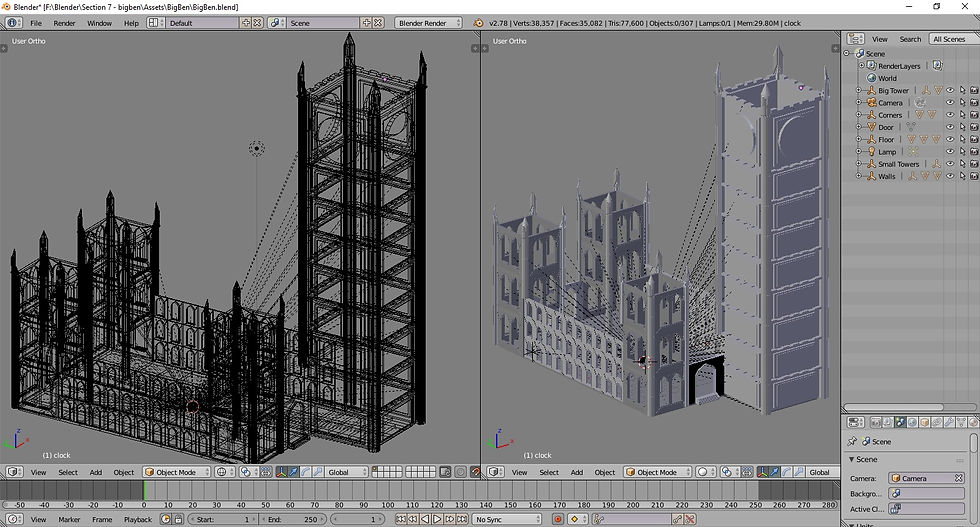Open the Object properties cube tab icon
Screen dimensions: 980x527
tap(924, 423)
